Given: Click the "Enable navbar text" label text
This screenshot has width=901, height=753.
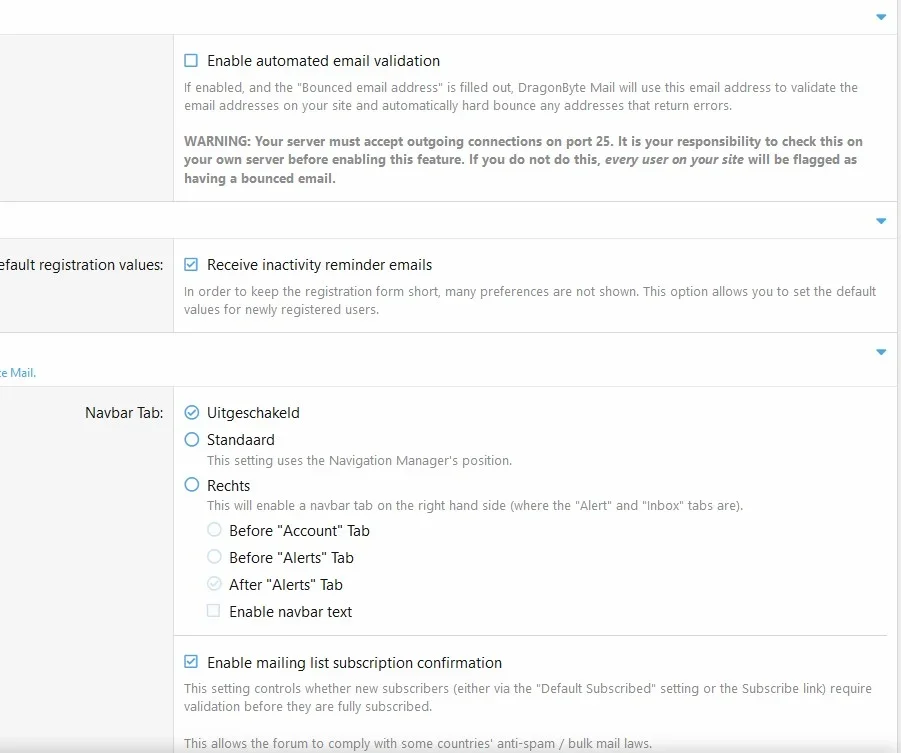Looking at the screenshot, I should (290, 612).
